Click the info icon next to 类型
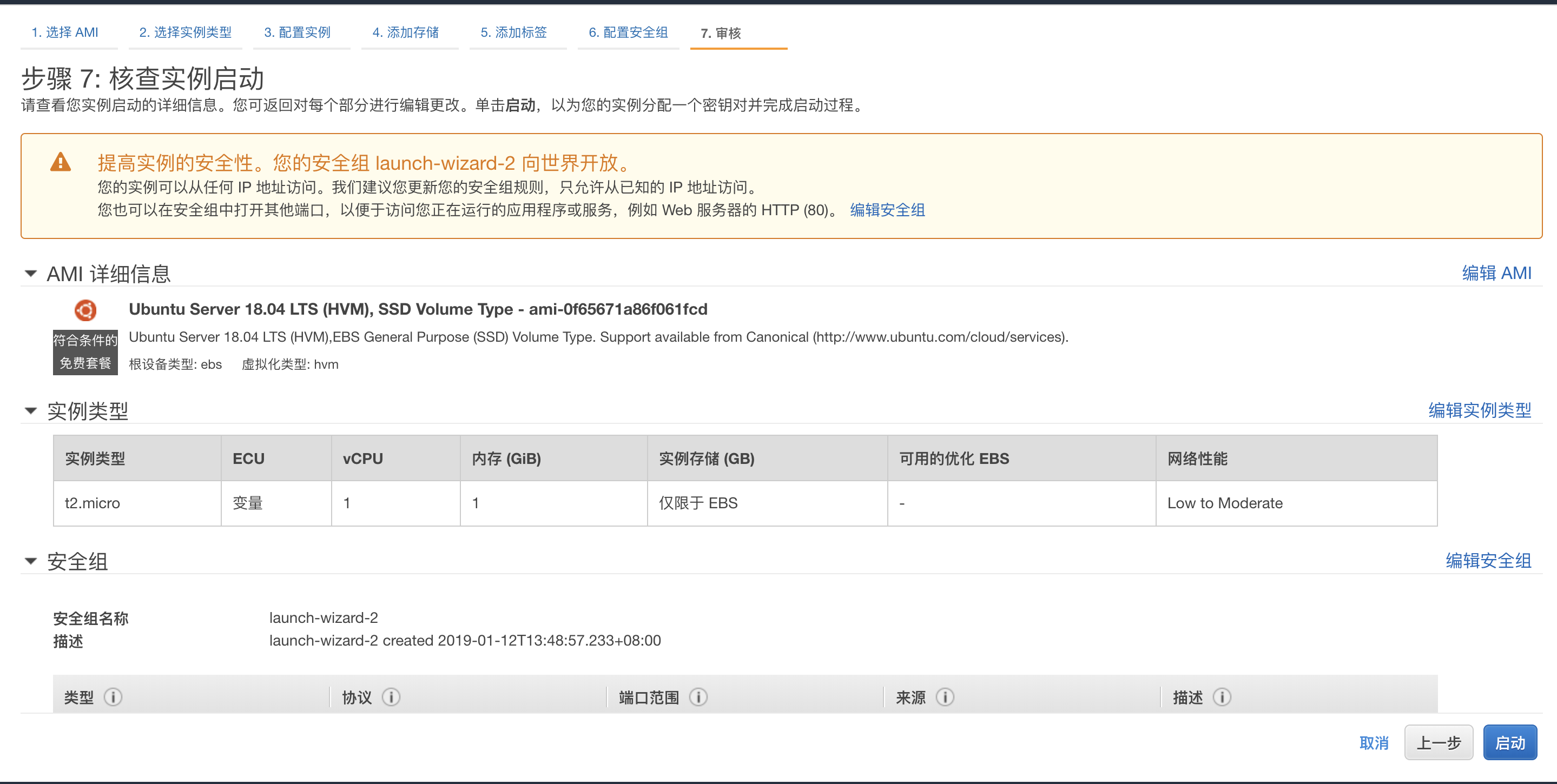 pos(113,697)
